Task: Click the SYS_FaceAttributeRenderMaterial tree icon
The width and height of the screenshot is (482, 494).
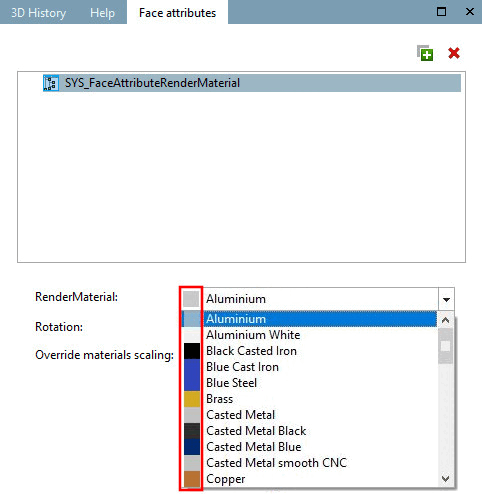Action: pos(51,83)
